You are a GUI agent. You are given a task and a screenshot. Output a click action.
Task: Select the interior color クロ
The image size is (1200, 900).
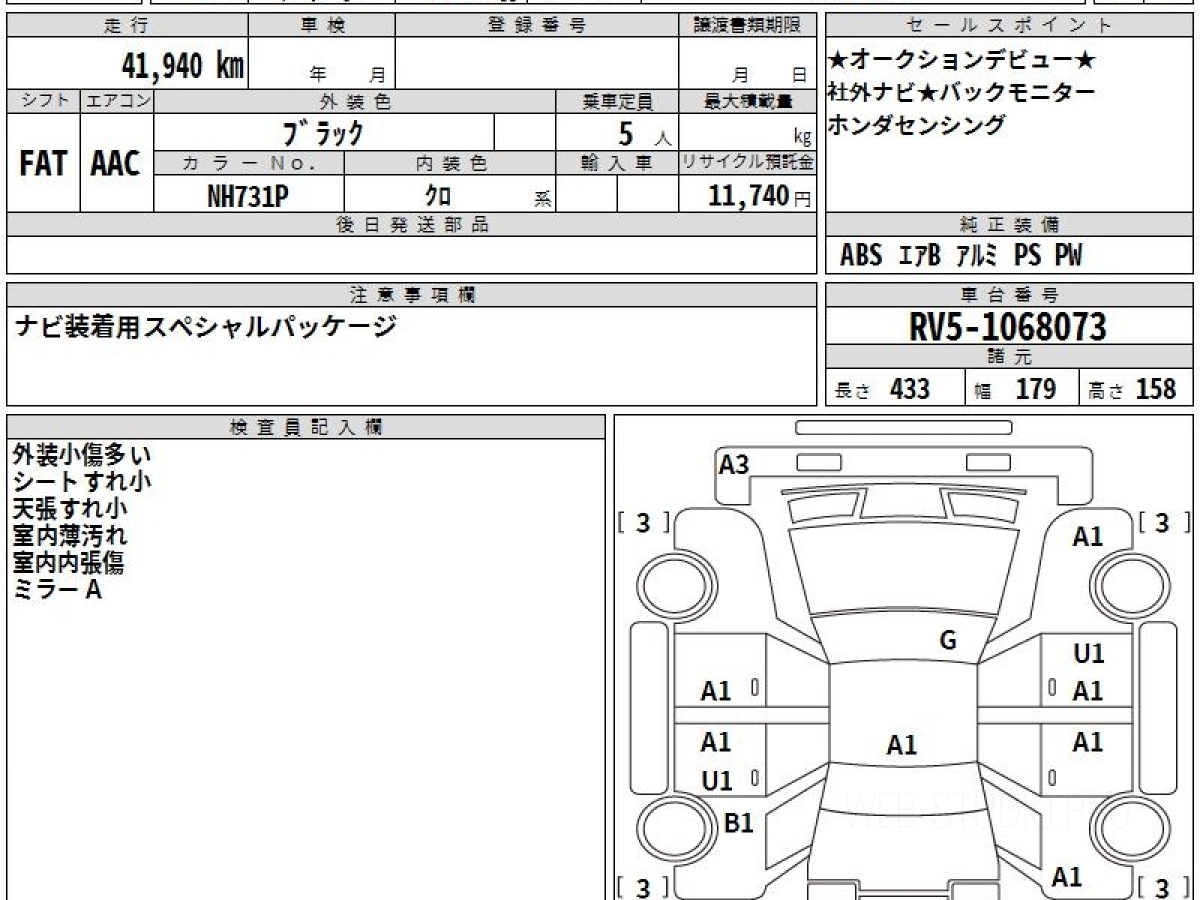click(x=437, y=196)
